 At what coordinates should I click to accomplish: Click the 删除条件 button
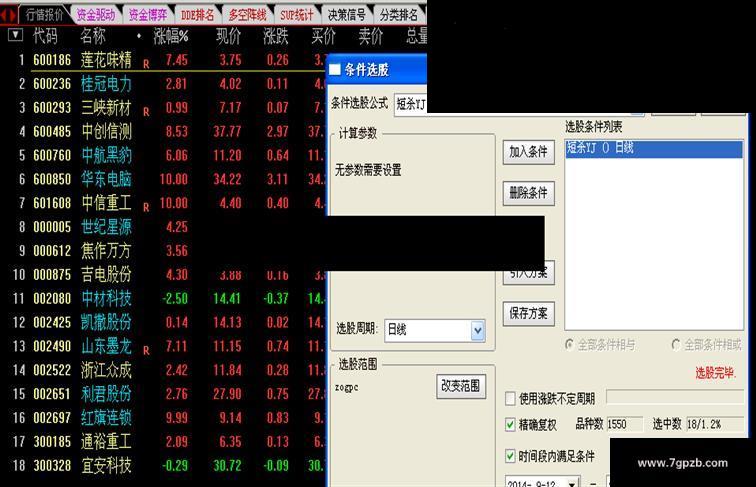tap(528, 193)
